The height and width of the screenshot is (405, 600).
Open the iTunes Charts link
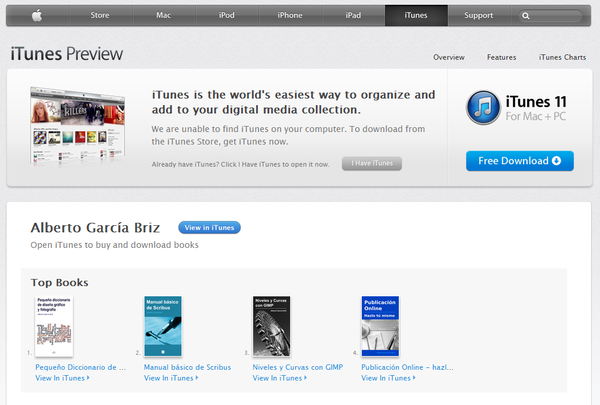562,57
